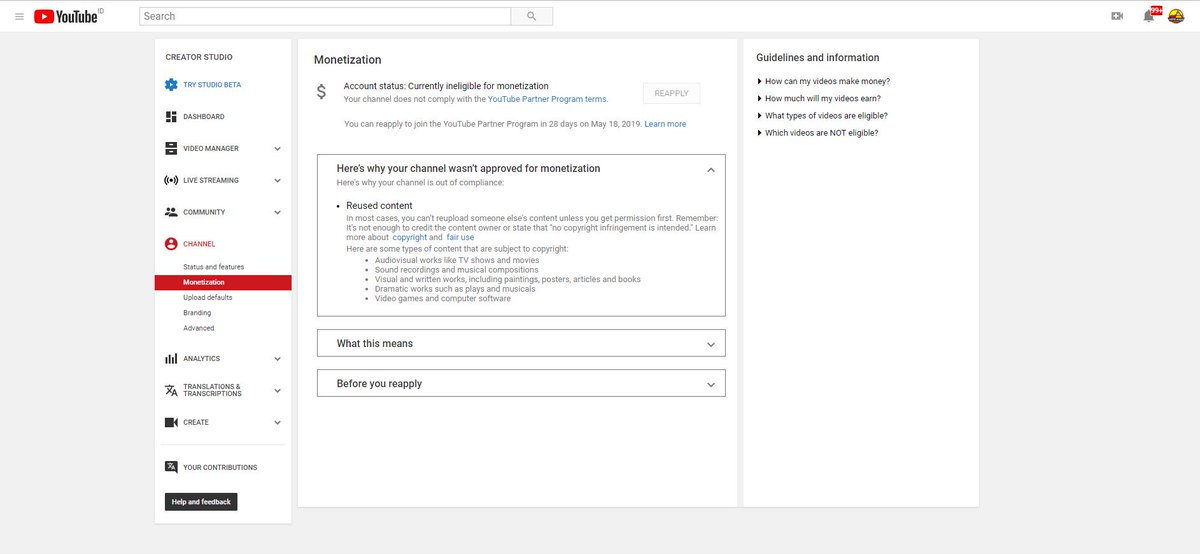Image resolution: width=1200 pixels, height=554 pixels.
Task: Click the Your Contributions icon
Action: (x=171, y=467)
